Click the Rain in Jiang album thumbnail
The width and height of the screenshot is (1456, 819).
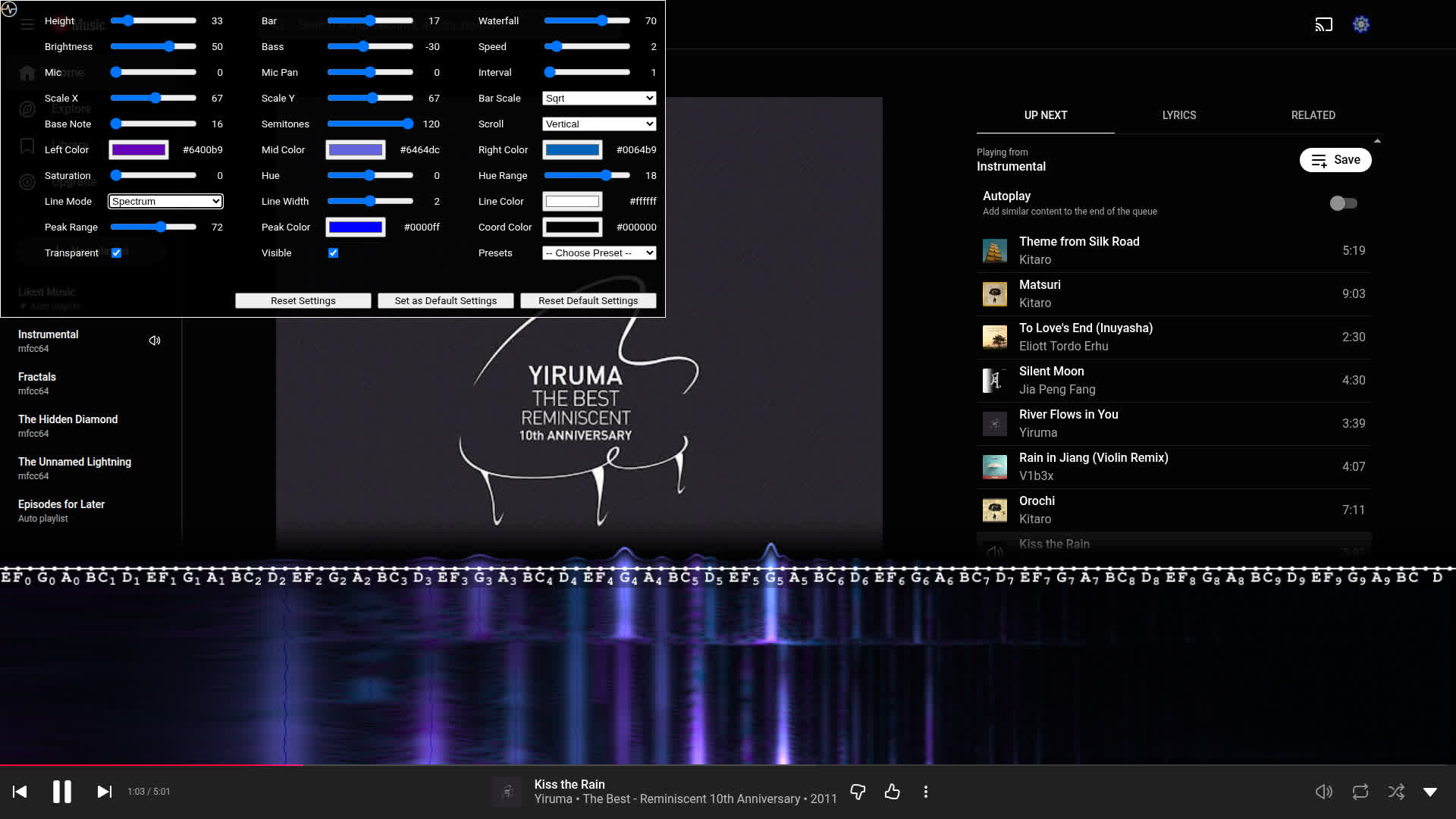pyautogui.click(x=995, y=467)
